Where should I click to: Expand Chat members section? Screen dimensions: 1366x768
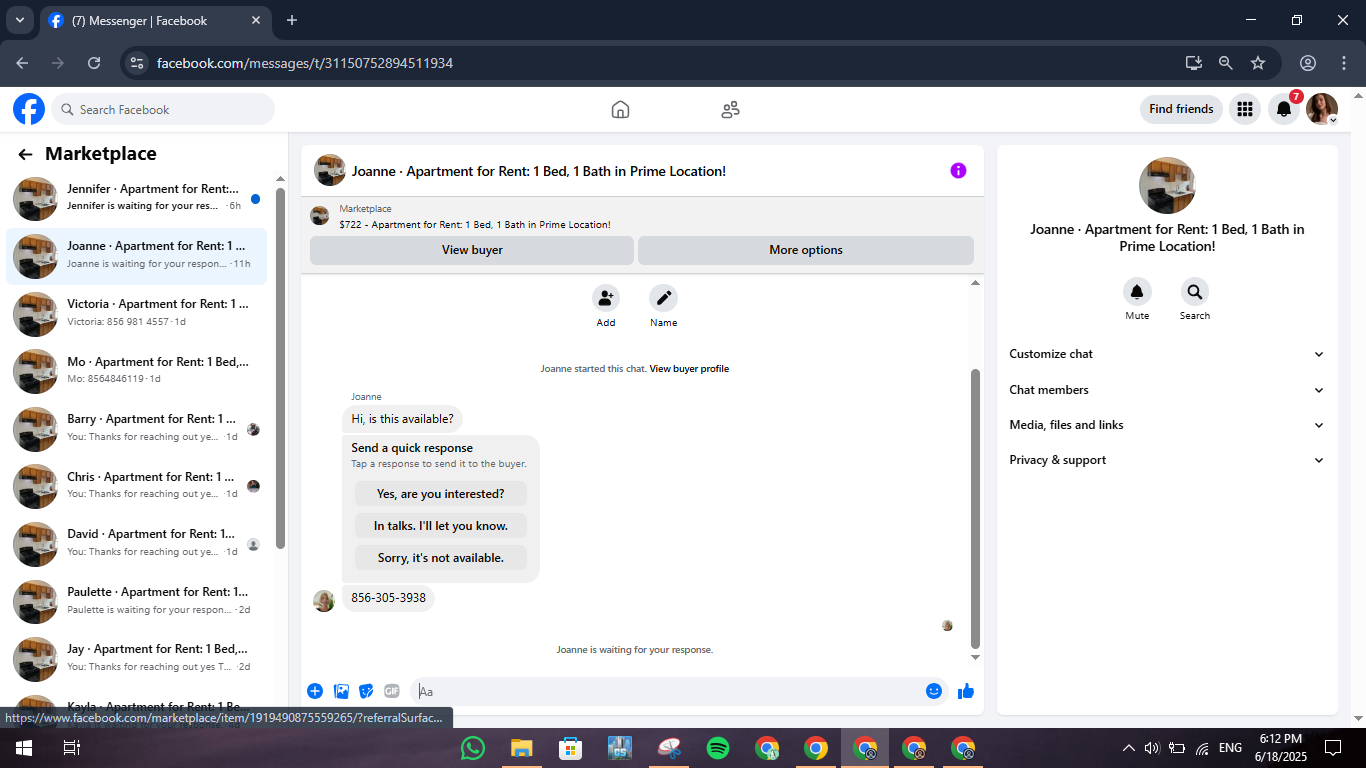point(1167,390)
